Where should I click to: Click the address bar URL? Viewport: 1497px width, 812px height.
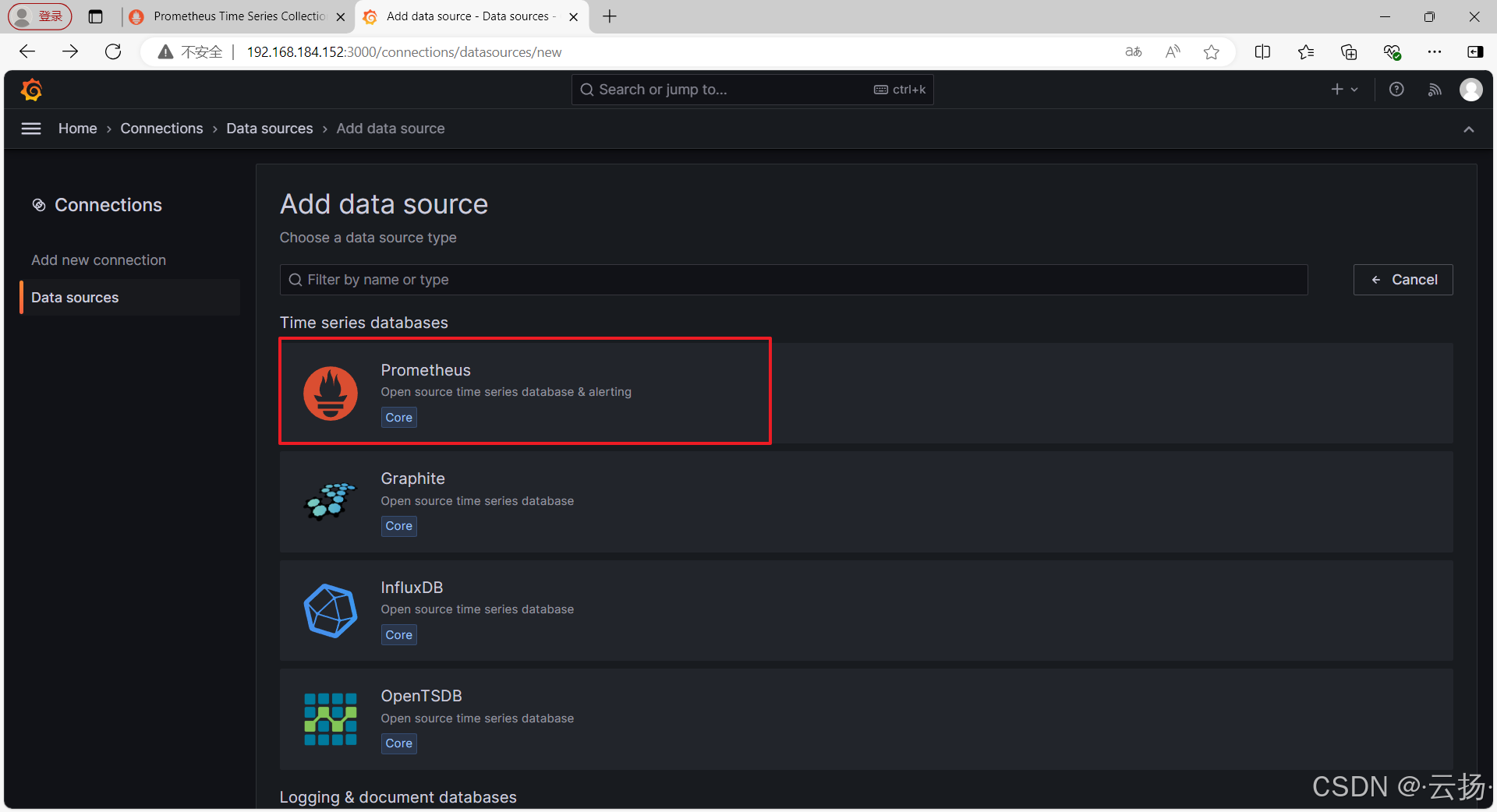pos(404,52)
